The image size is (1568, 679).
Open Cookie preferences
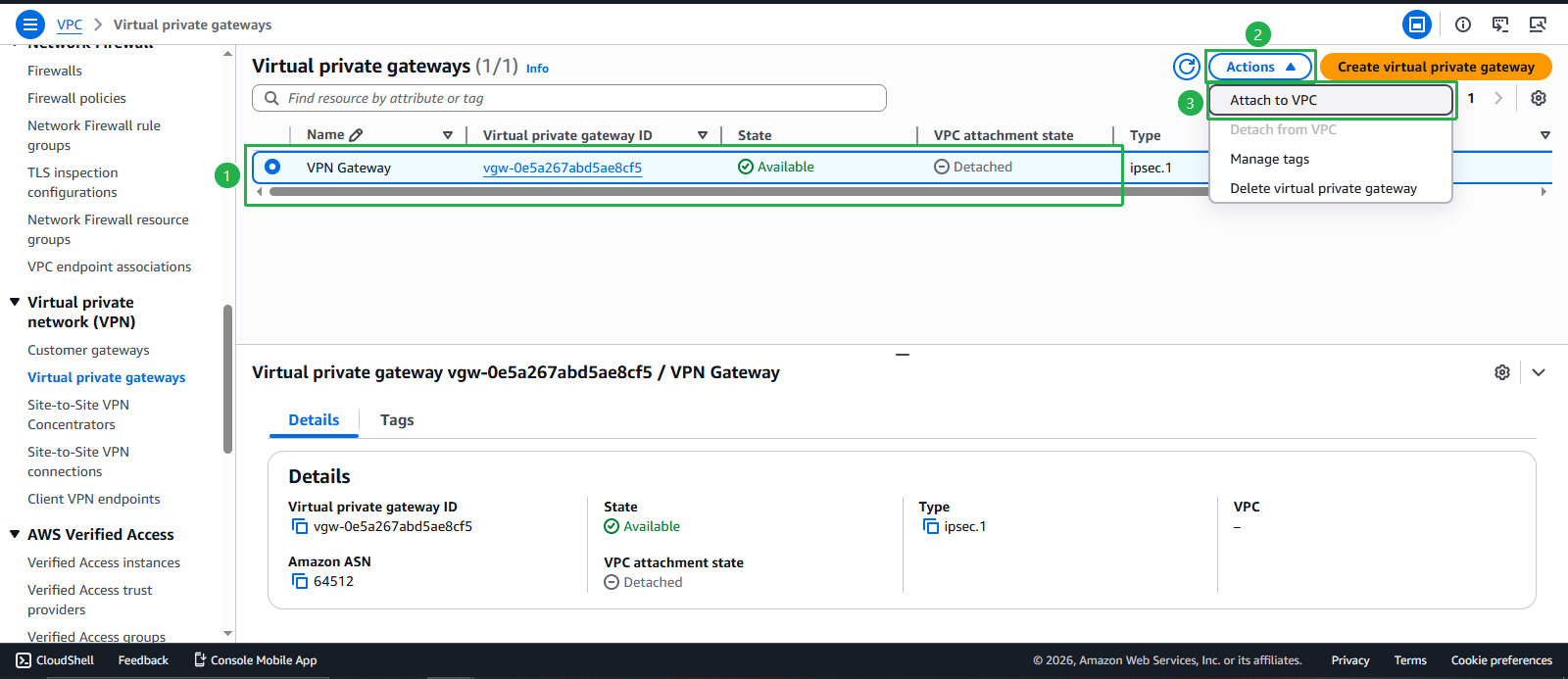click(x=1501, y=660)
